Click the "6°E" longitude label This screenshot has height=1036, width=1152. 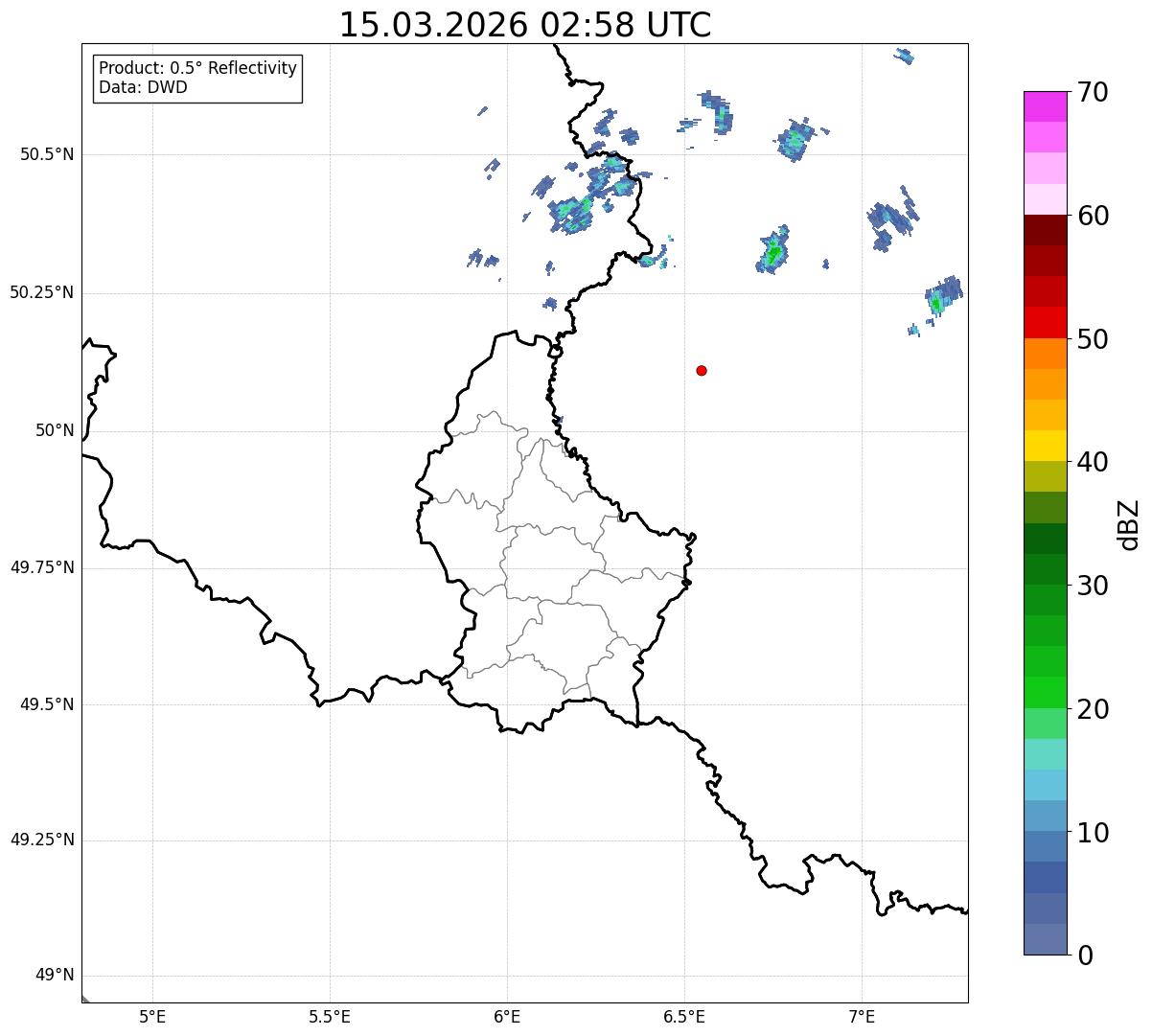(x=507, y=1017)
